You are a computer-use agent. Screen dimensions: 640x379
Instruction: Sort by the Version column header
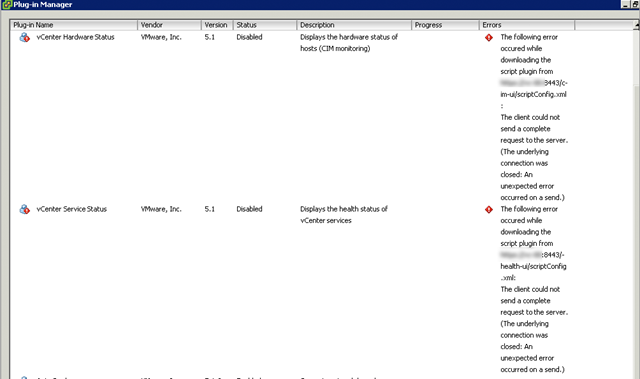click(217, 25)
